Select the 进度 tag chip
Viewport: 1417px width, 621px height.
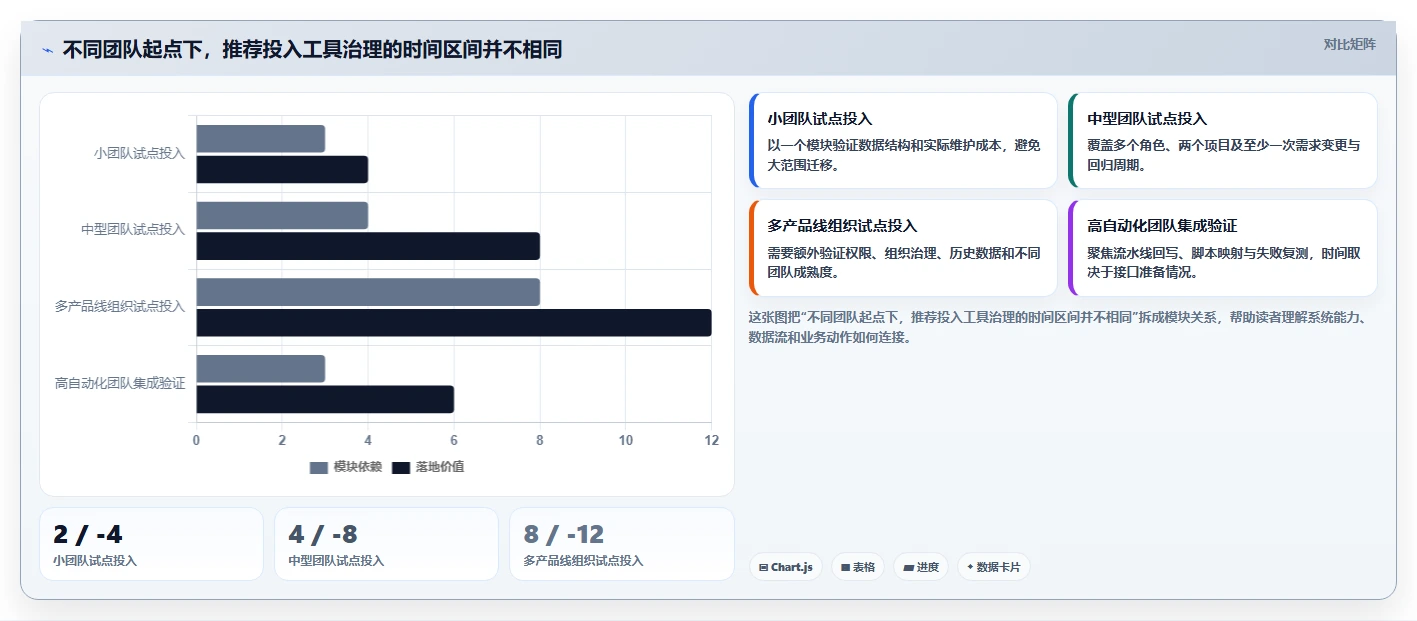pos(921,567)
